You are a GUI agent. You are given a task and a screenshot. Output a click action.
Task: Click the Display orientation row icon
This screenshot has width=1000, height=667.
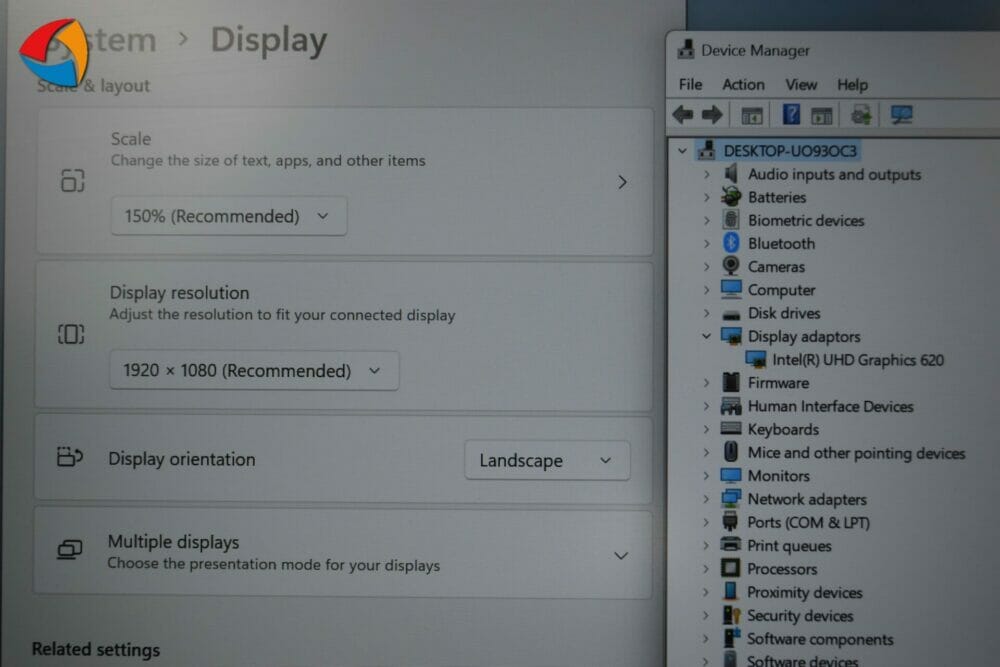click(x=70, y=457)
